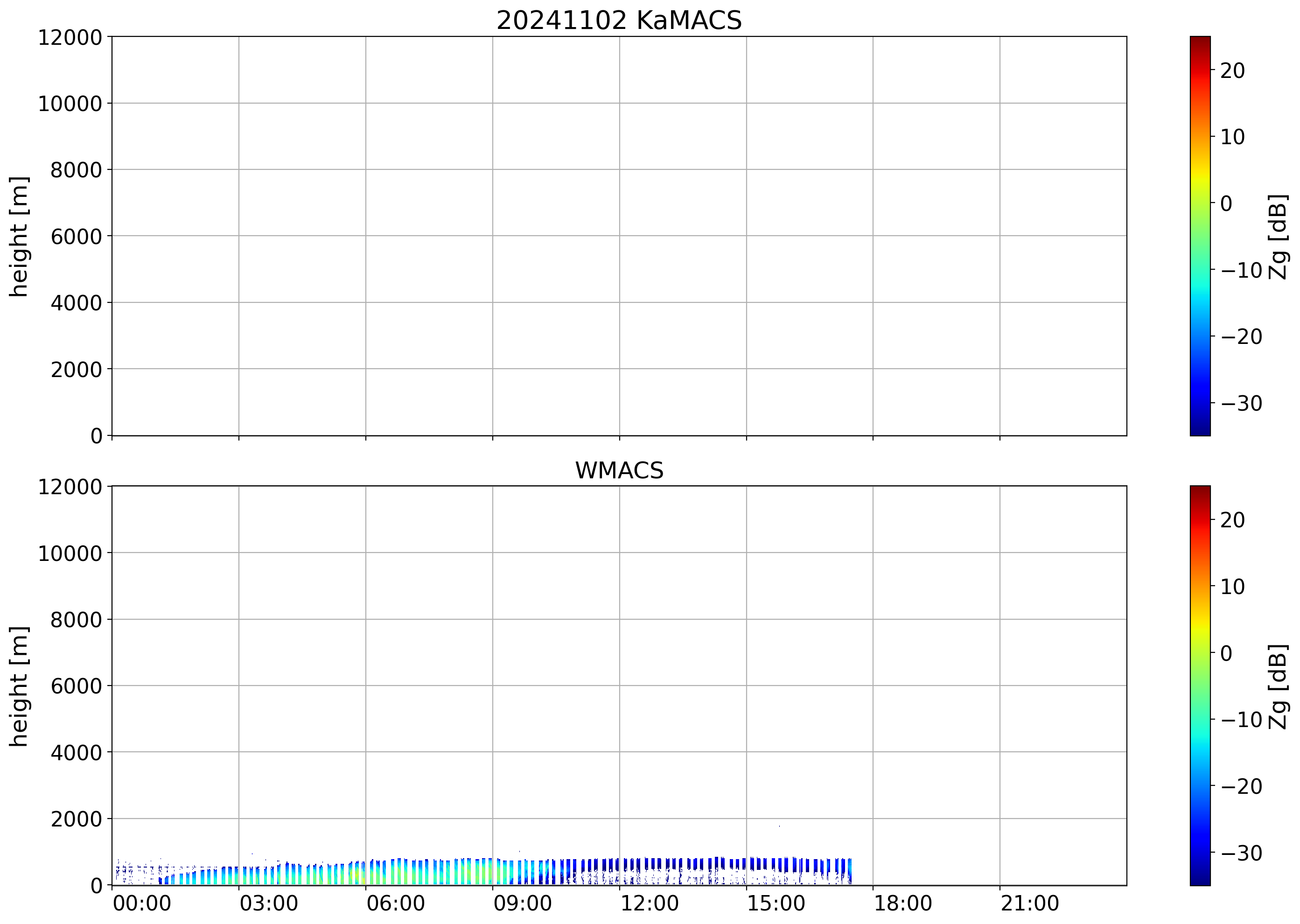Click the 18:00 x-axis tick label
The width and height of the screenshot is (1300, 924).
[903, 903]
